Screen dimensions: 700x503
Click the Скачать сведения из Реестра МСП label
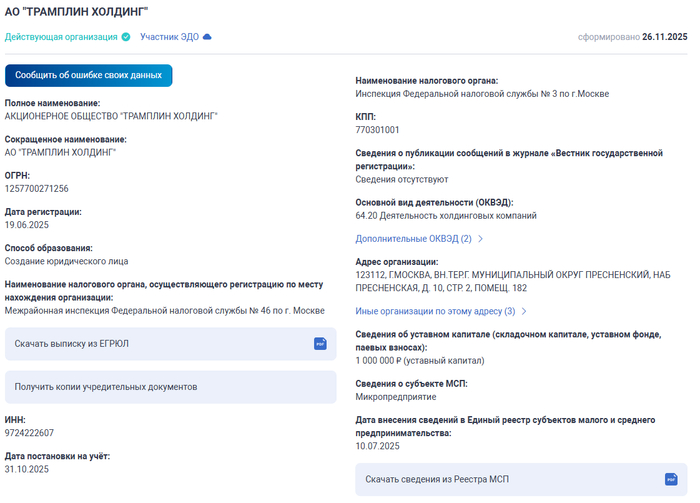(x=437, y=479)
